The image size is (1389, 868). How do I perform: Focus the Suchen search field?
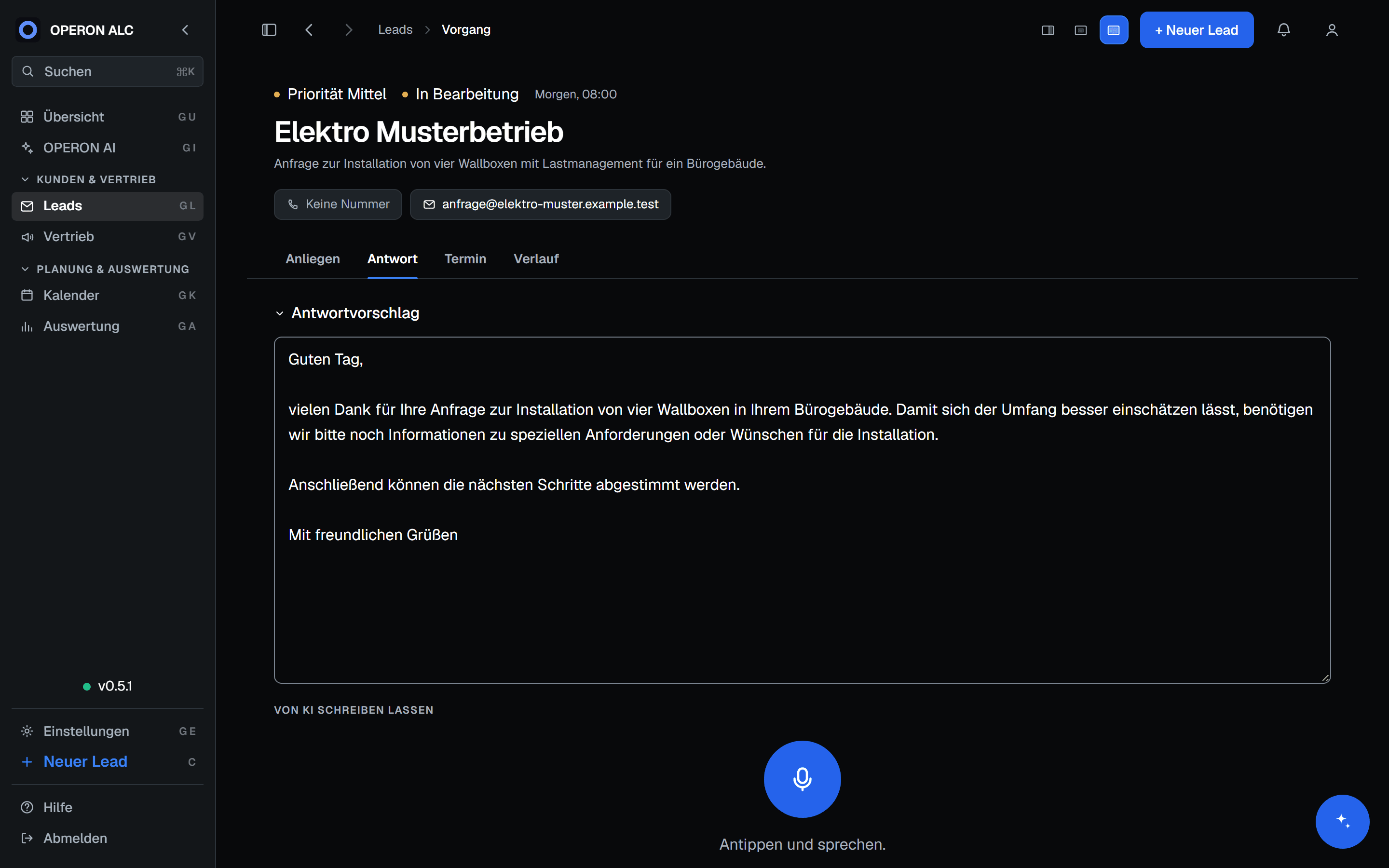tap(108, 72)
